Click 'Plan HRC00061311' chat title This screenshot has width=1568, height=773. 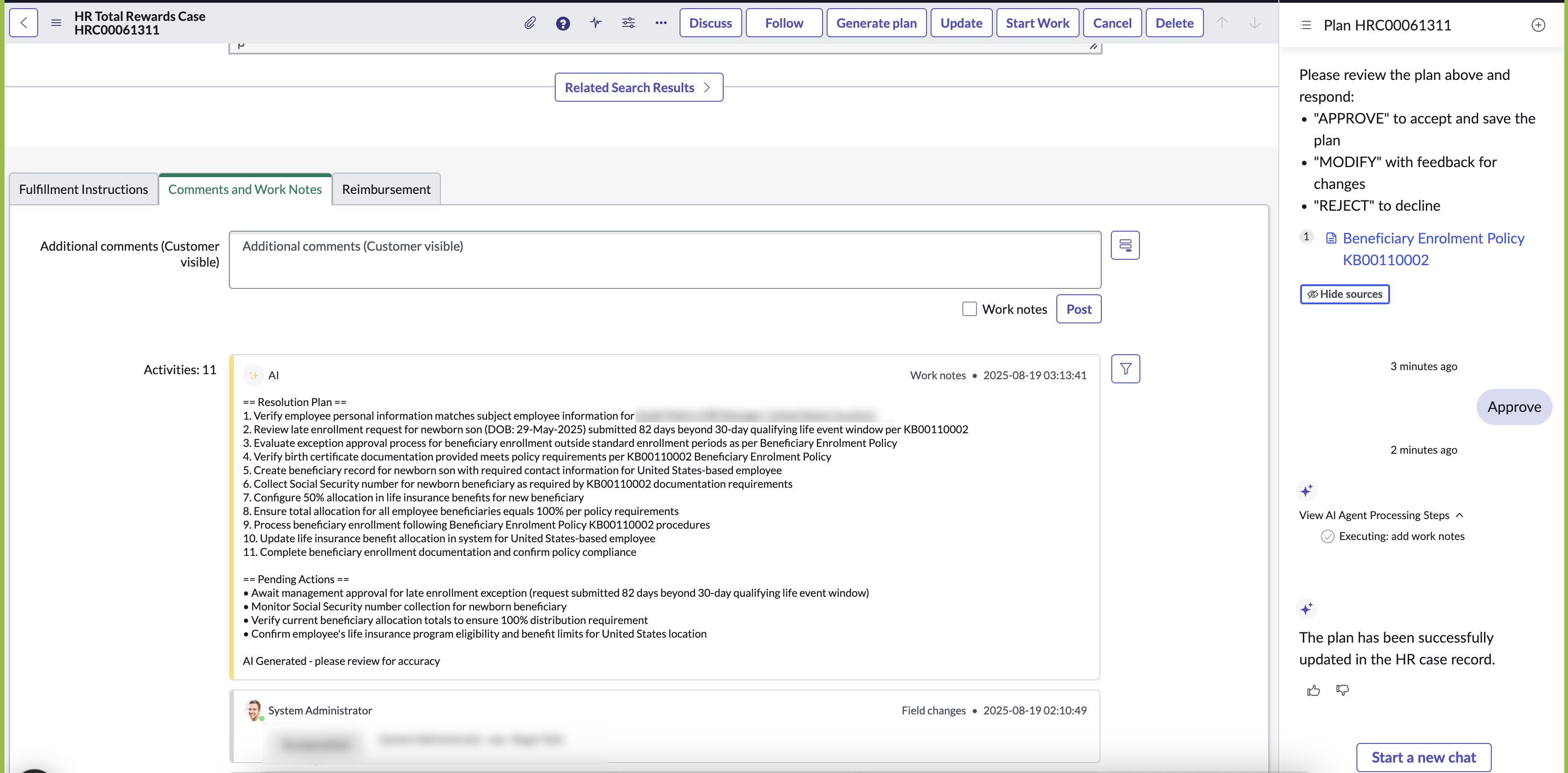click(x=1387, y=25)
